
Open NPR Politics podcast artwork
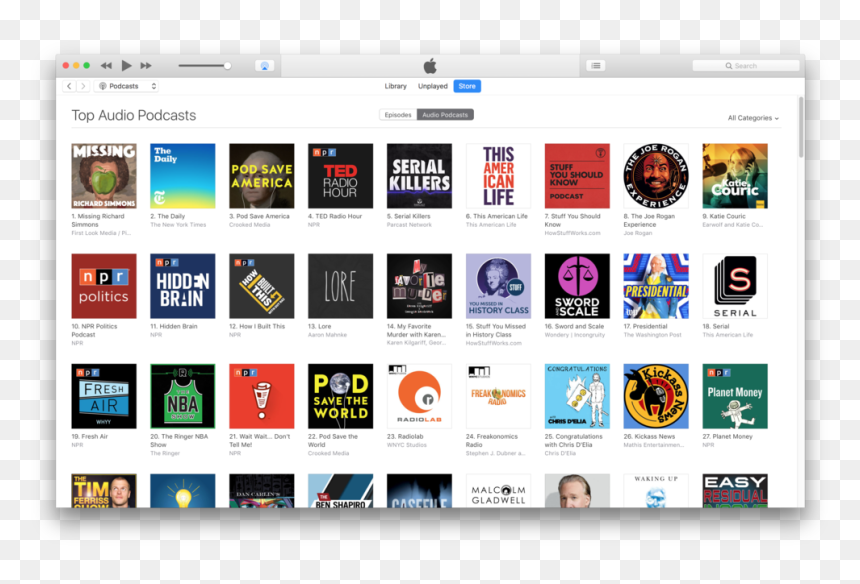tap(104, 286)
